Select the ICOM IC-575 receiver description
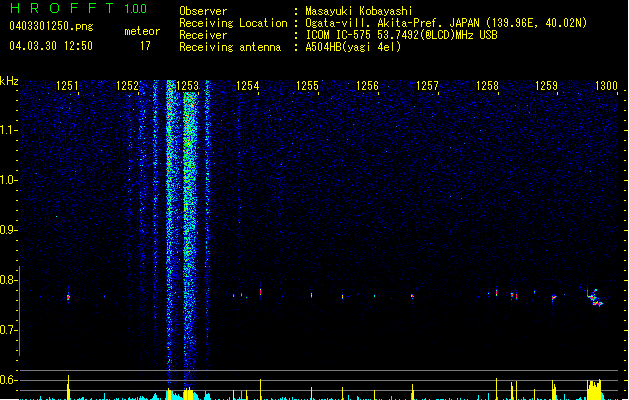Screen dimensions: 629x400 coord(401,35)
